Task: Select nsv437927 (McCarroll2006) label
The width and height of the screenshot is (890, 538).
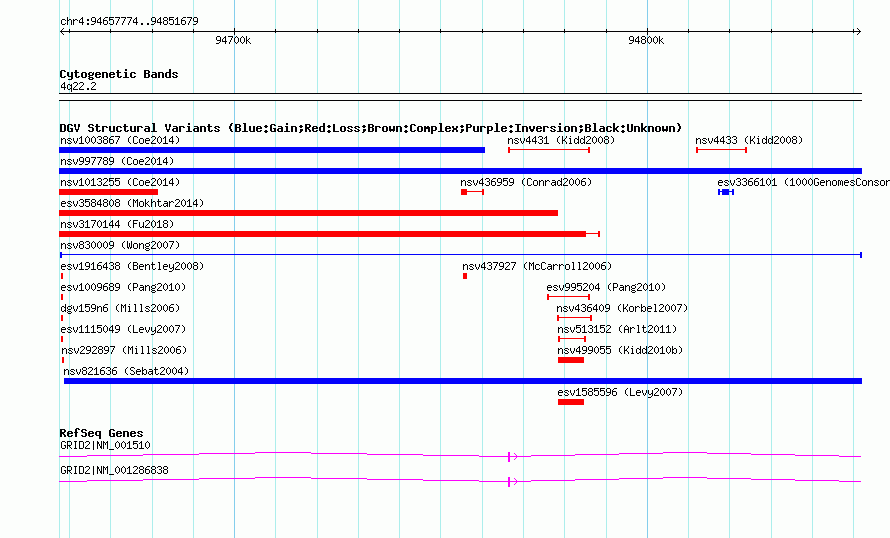Action: click(x=537, y=266)
